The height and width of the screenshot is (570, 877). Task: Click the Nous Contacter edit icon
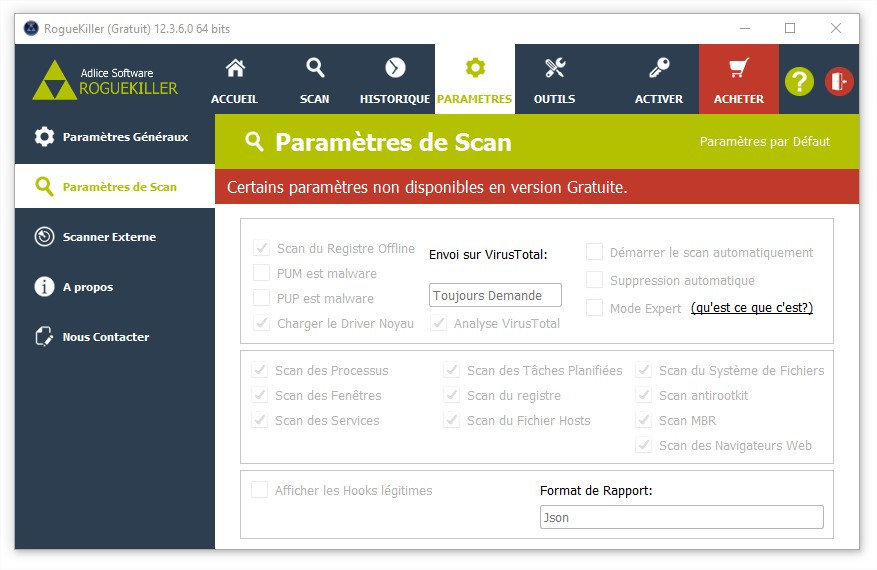pos(44,337)
